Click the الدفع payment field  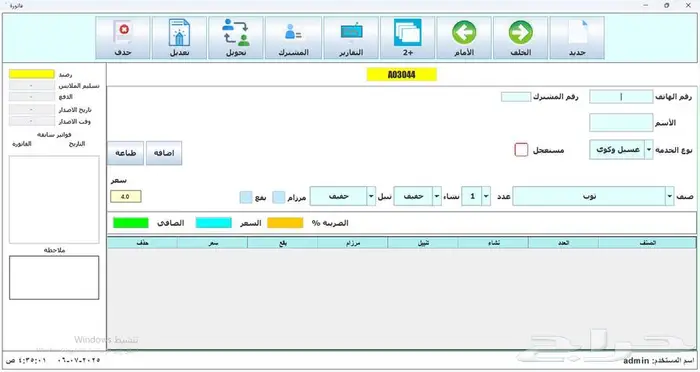(x=32, y=96)
